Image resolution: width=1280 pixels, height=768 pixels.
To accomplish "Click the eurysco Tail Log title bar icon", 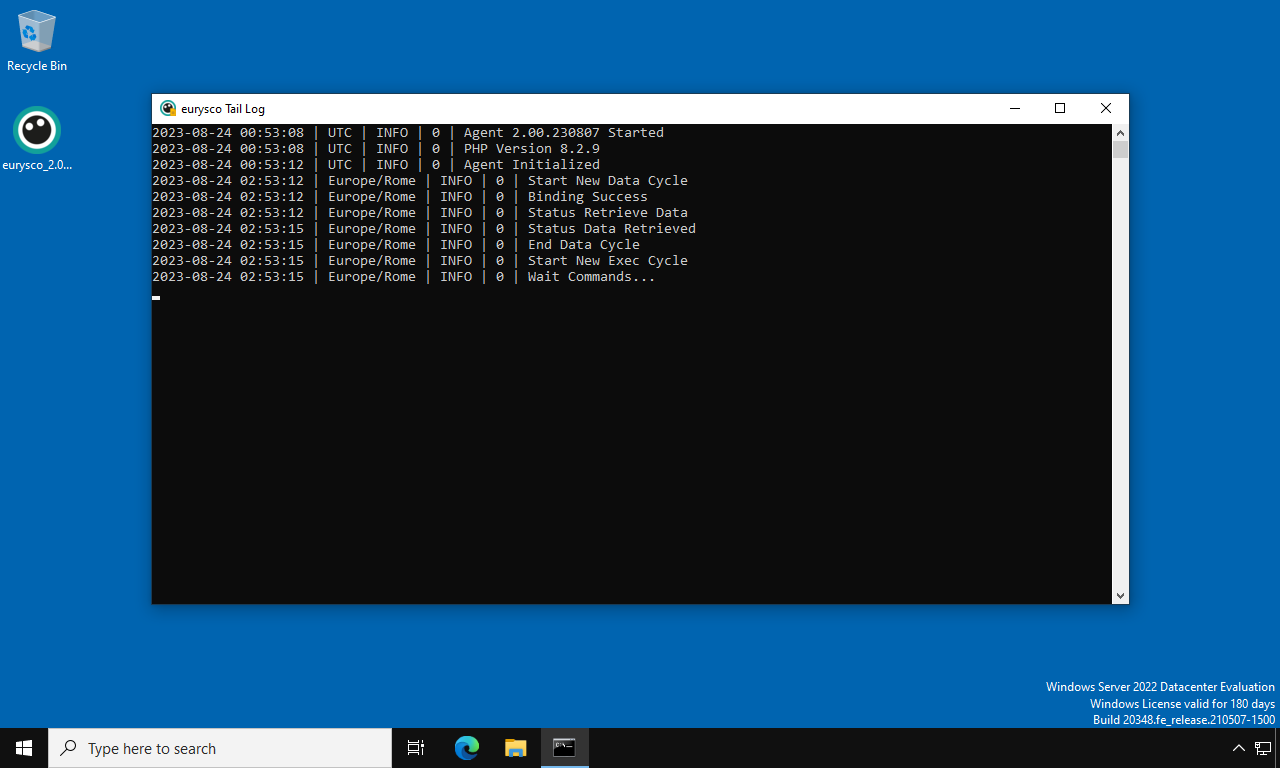I will tap(168, 108).
